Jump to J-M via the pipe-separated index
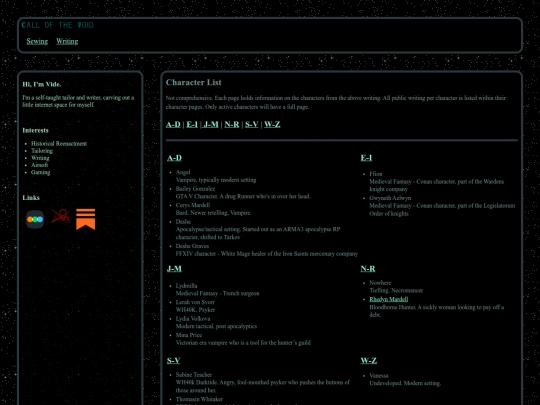Screen dimensions: 540x405 (211, 124)
